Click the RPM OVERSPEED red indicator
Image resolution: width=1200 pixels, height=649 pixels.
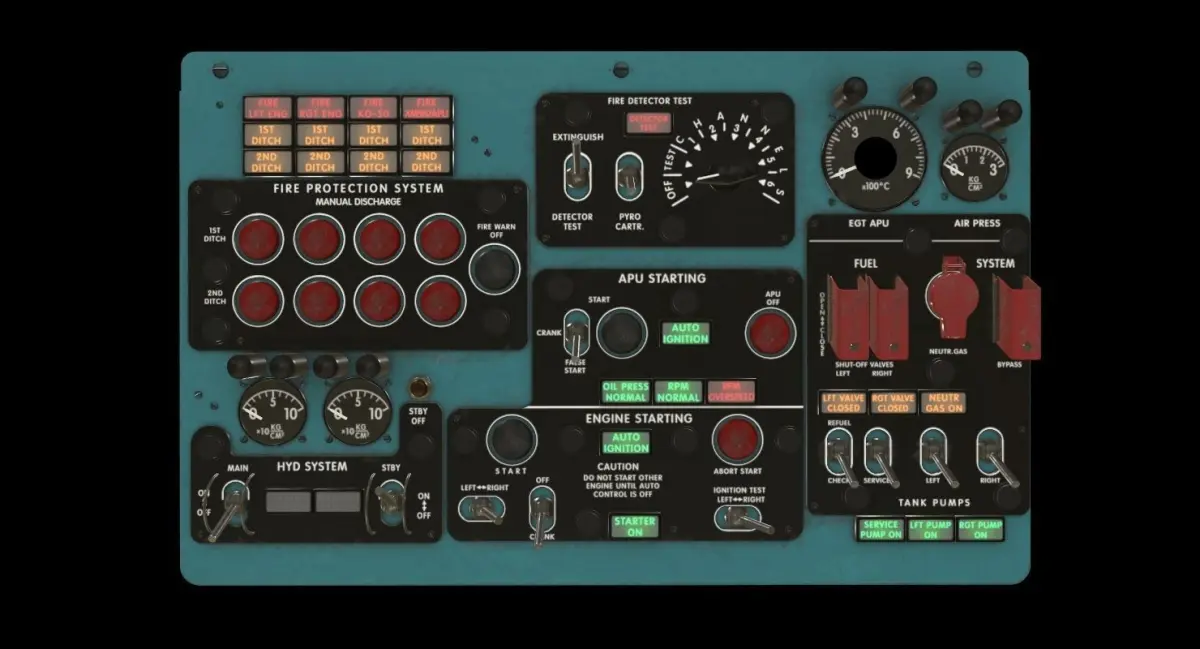point(731,391)
